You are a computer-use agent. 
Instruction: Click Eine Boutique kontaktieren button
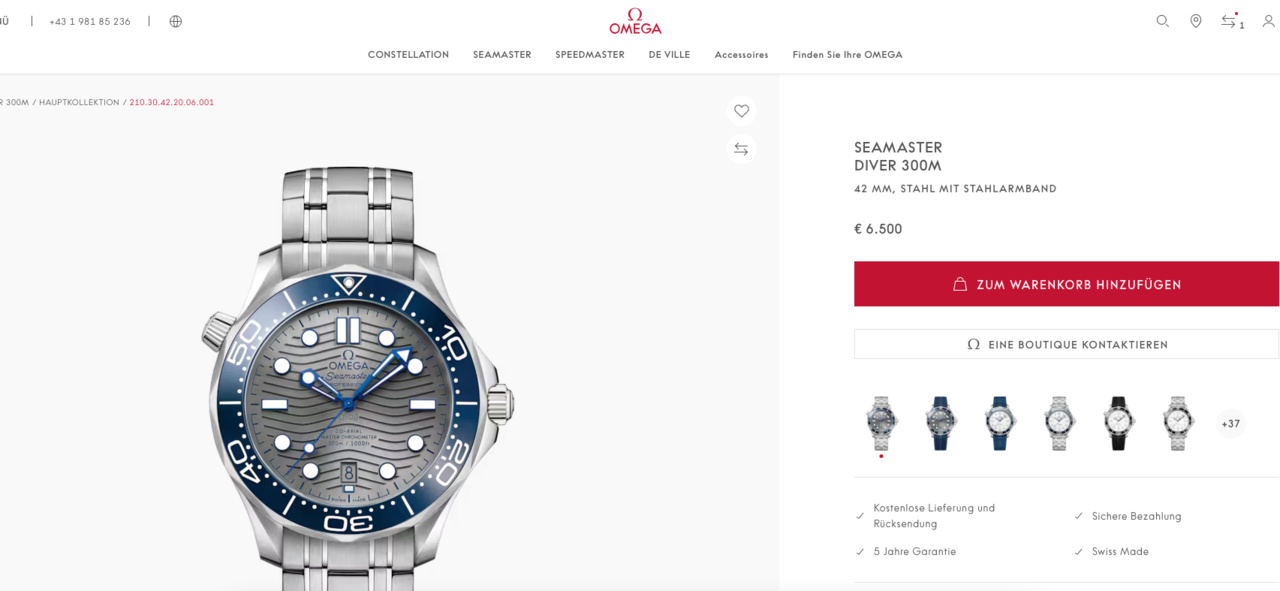[1066, 344]
